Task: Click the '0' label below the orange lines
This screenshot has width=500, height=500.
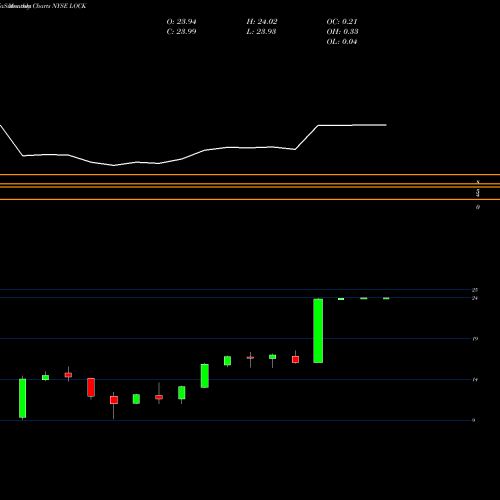Action: click(x=478, y=207)
